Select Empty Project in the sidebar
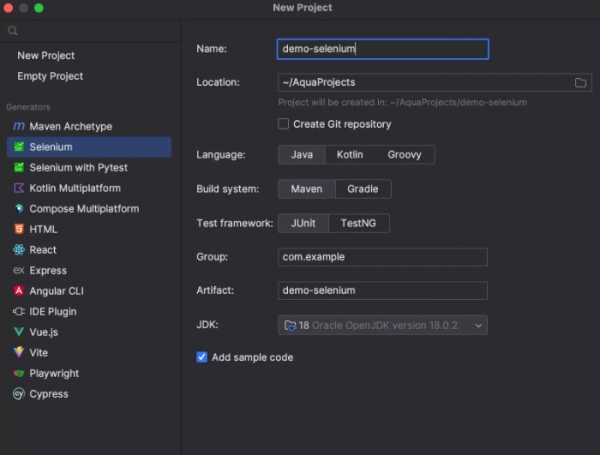Viewport: 600px width, 455px height. pyautogui.click(x=50, y=76)
